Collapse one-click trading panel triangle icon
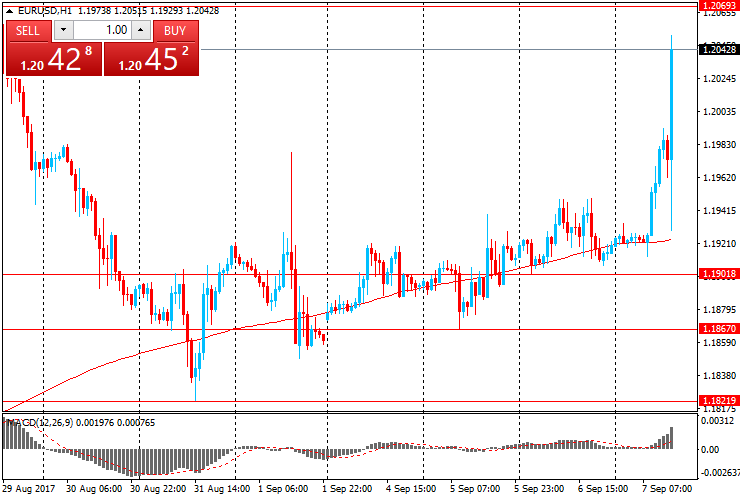This screenshot has height=500, width=740. 9,11
